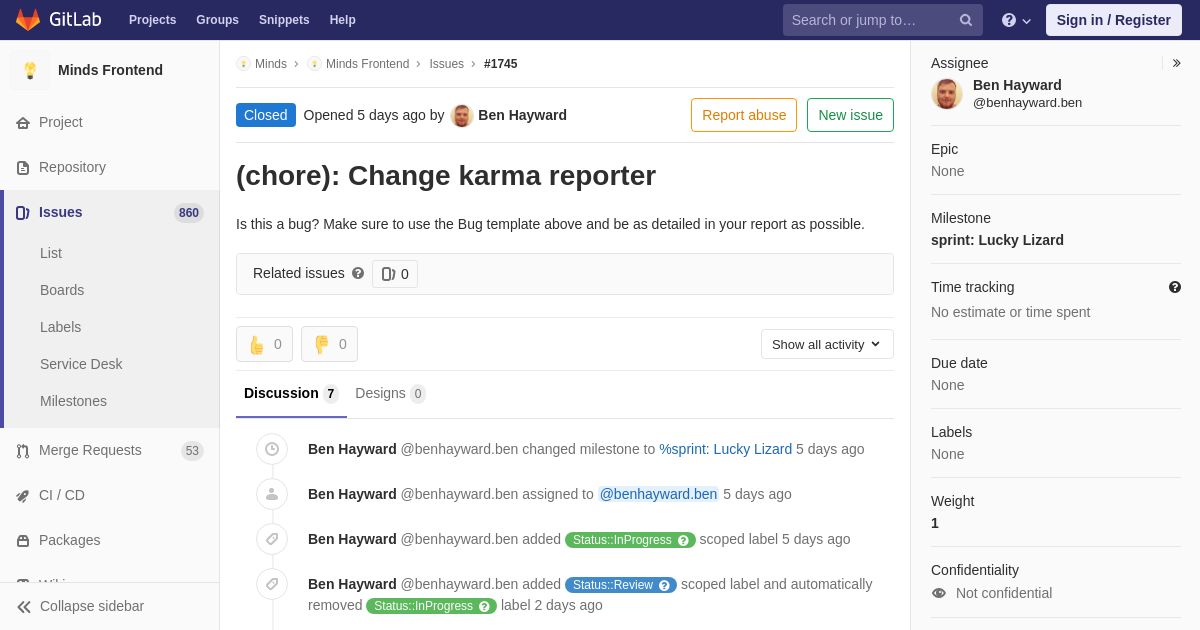Open the Boards sidebar link
1200x630 pixels.
pyautogui.click(x=62, y=290)
